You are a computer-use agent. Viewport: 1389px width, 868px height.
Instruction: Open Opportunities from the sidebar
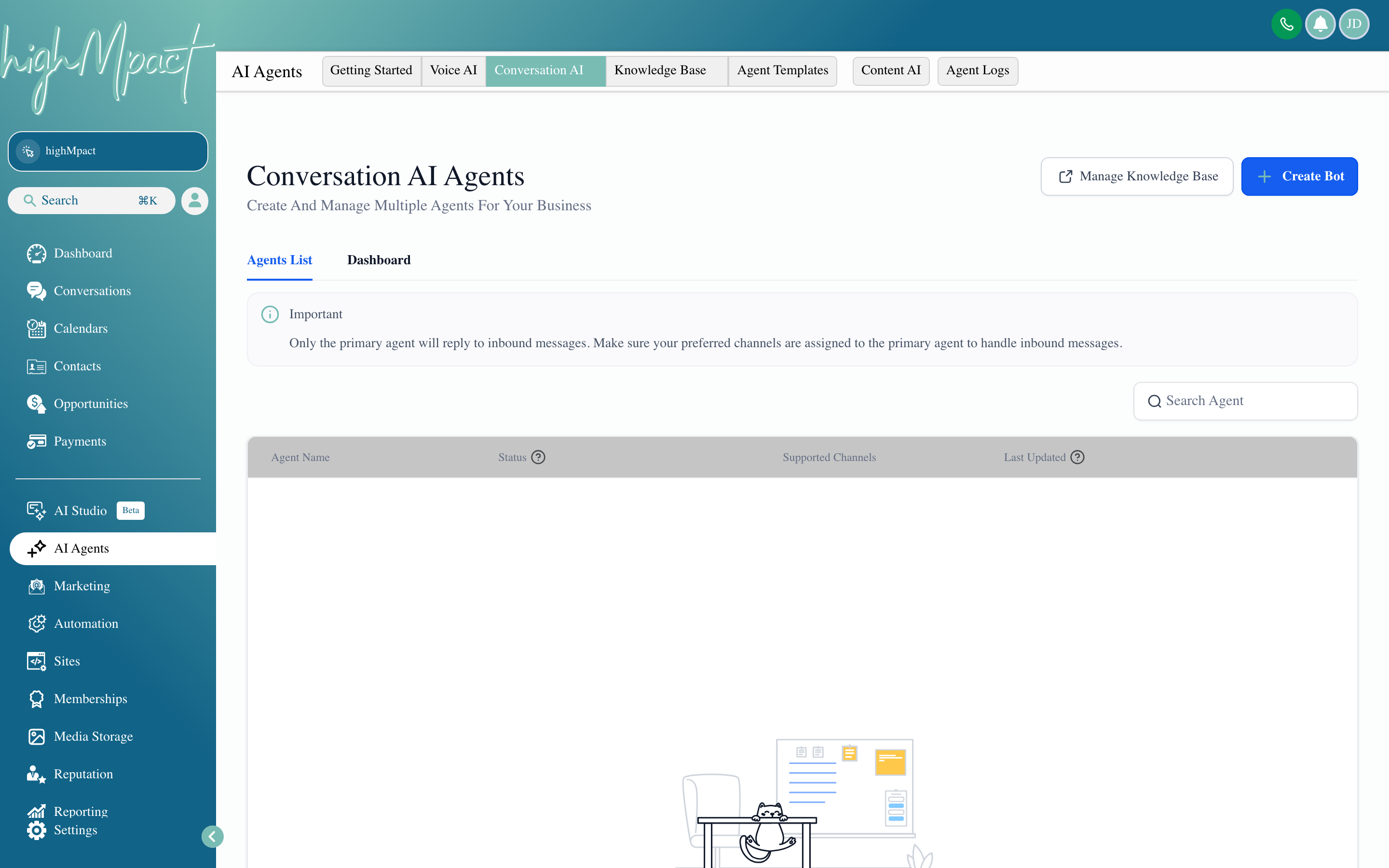click(x=91, y=404)
